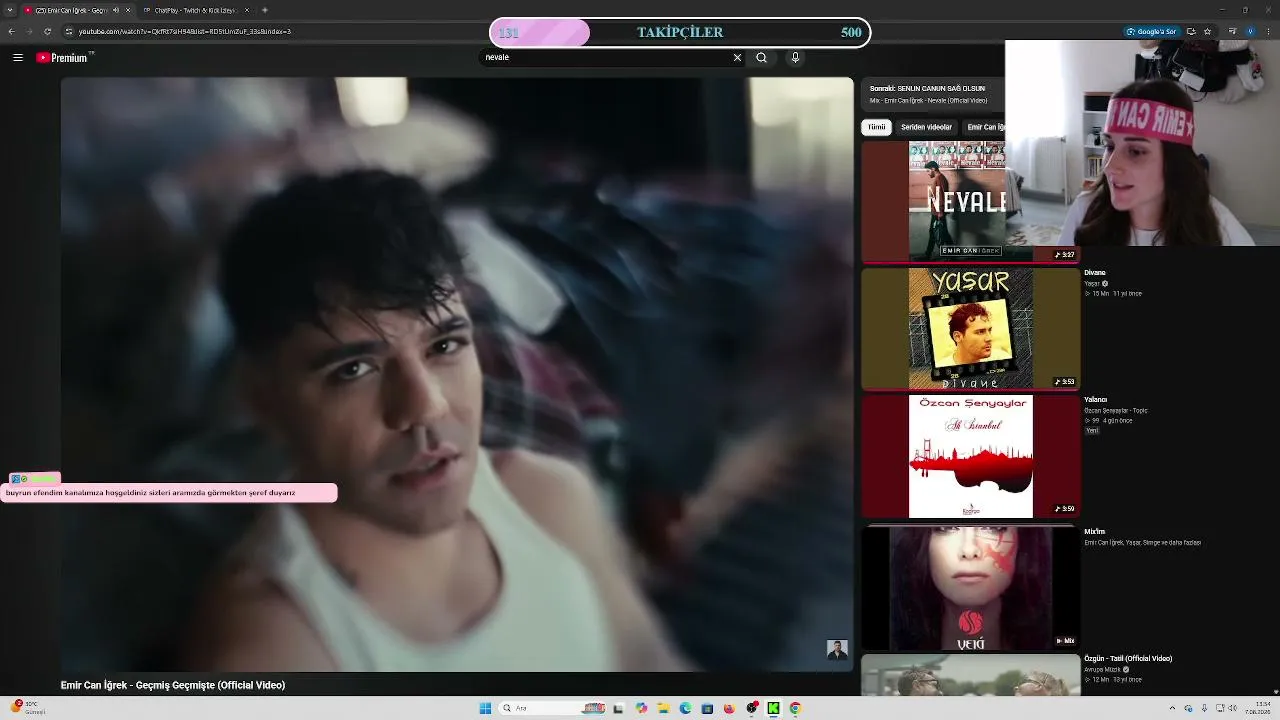Mute the playing YouTube tab audio icon
Viewport: 1280px width, 720px height.
(115, 10)
